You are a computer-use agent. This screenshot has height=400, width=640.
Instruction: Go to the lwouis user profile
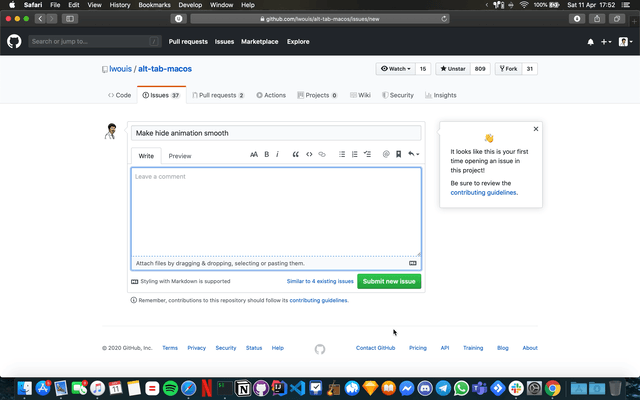(x=120, y=69)
